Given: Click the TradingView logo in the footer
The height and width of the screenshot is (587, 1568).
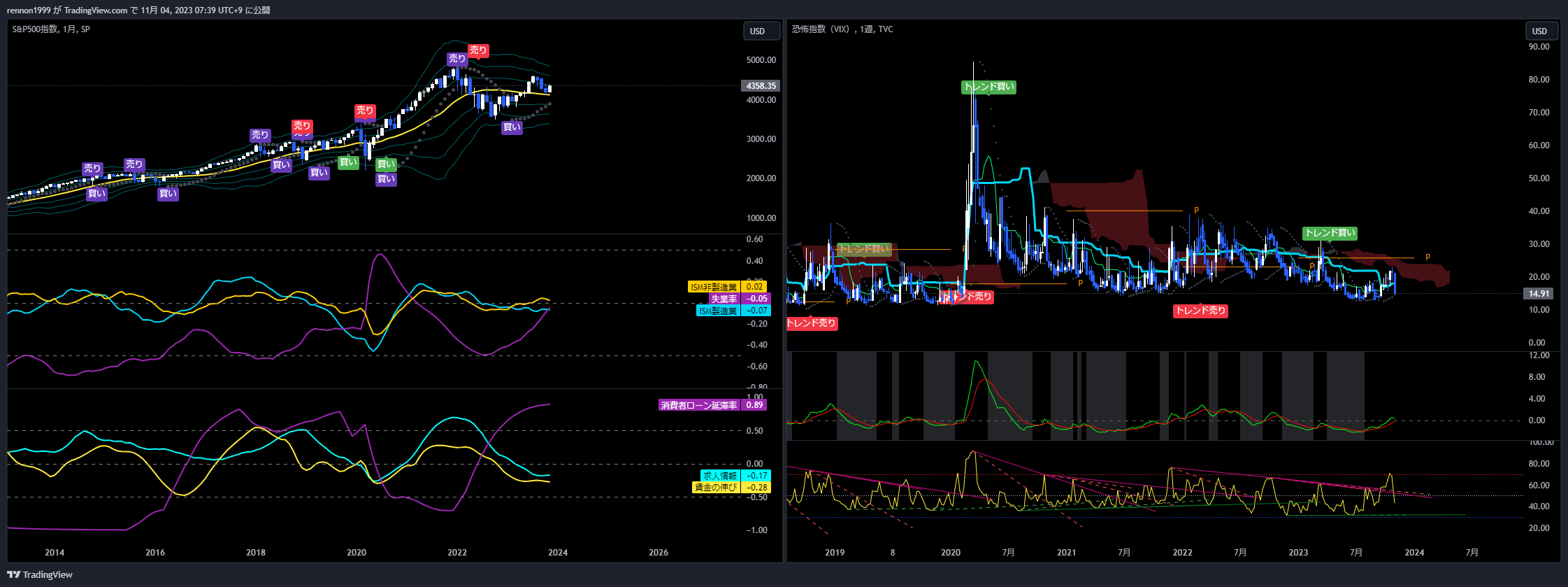Looking at the screenshot, I should 40,574.
